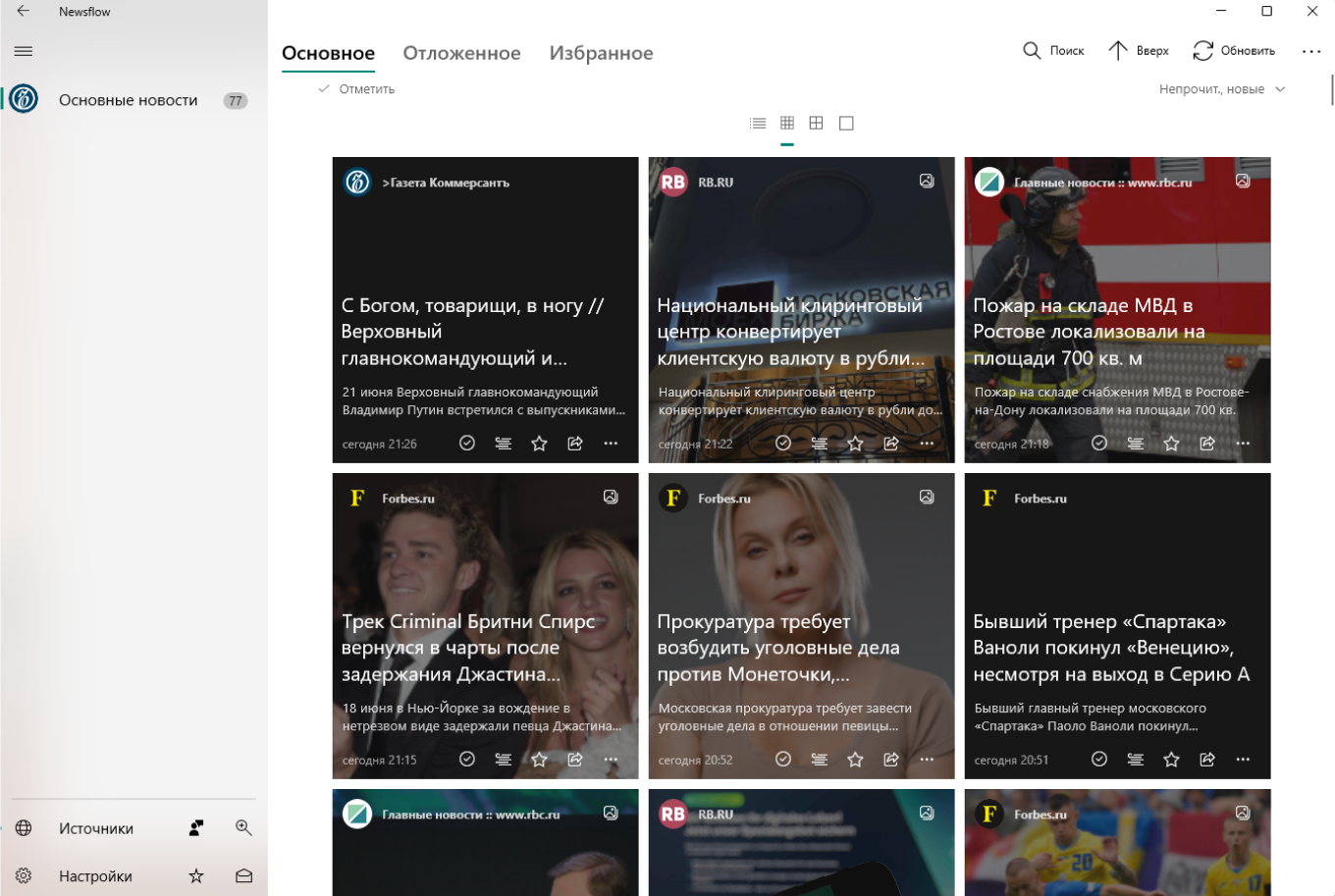The image size is (1335, 896).
Task: Toggle read-later on the Национальный клиринговый article
Action: click(x=819, y=443)
